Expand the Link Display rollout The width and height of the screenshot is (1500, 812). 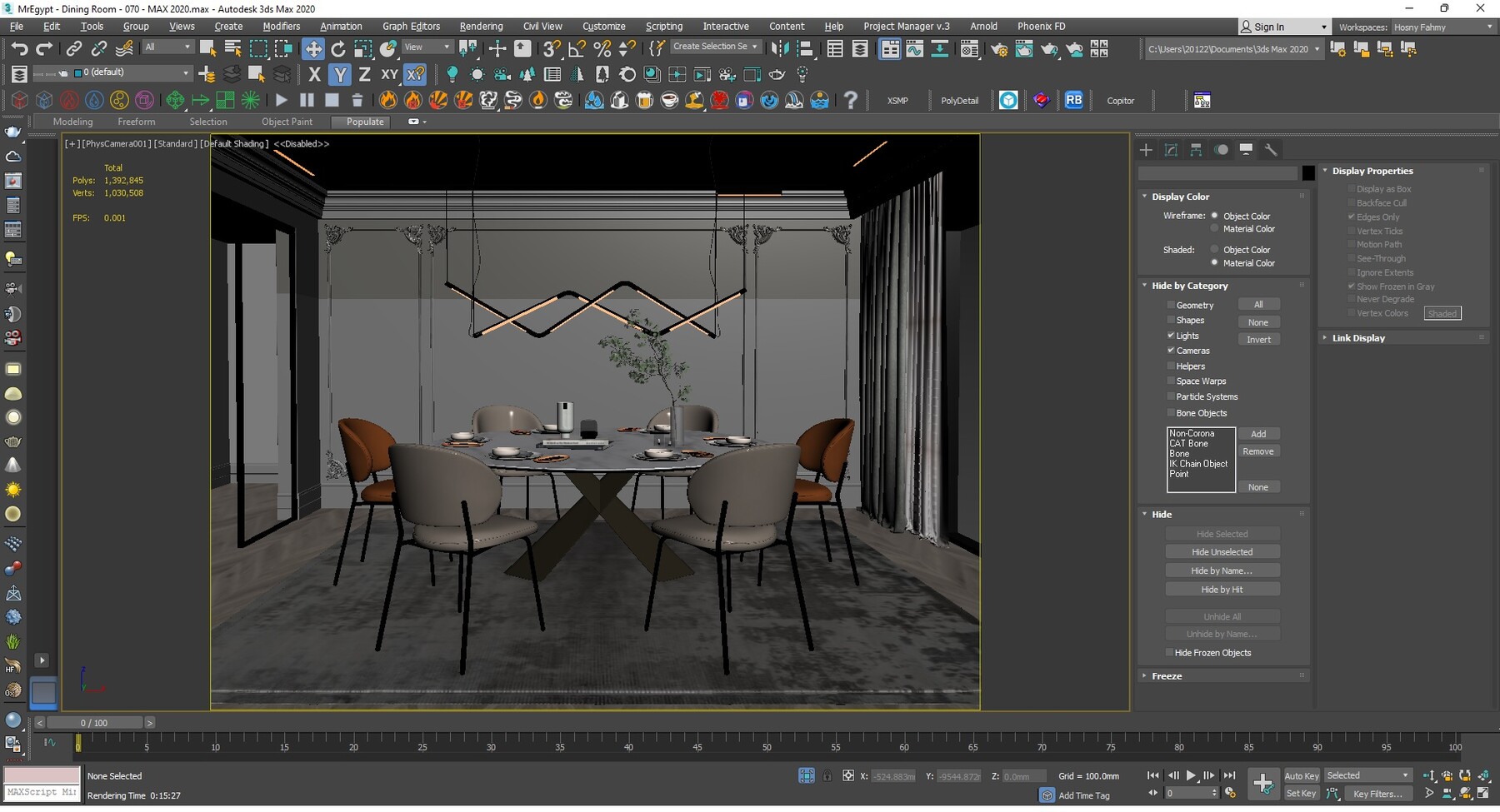(1325, 337)
